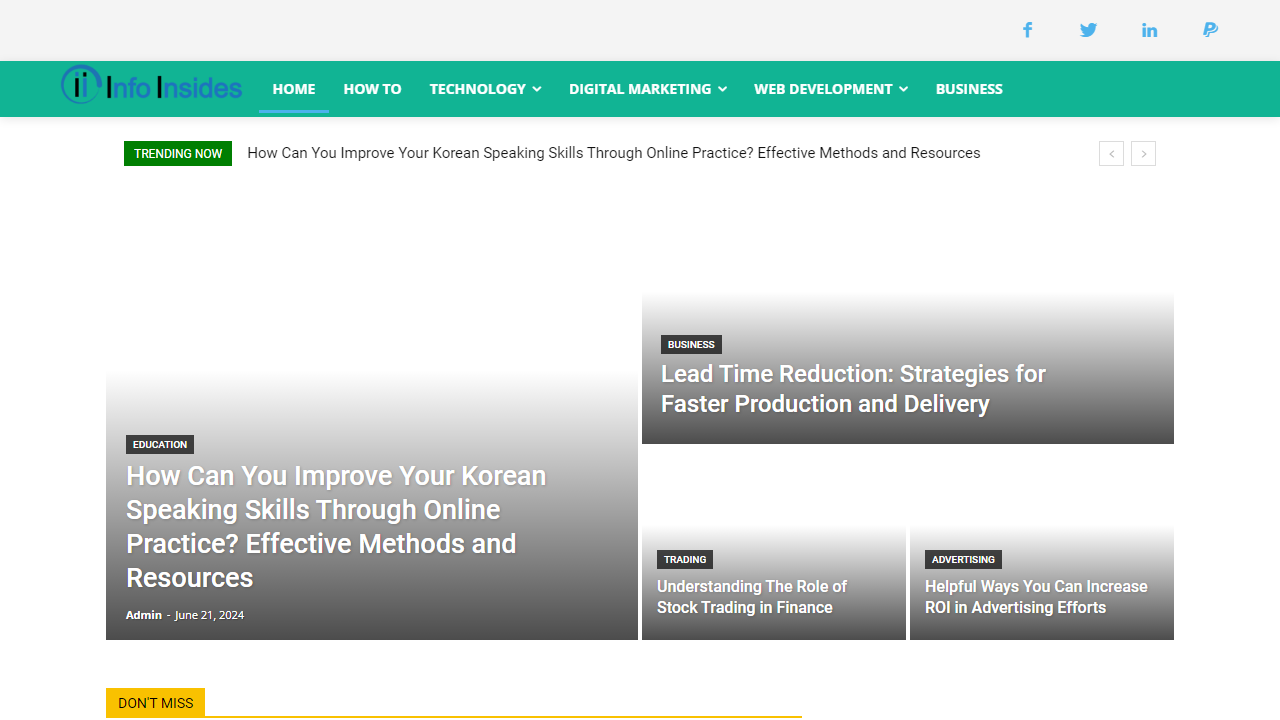This screenshot has width=1280, height=720.
Task: Open the Twitter social icon
Action: 1088,30
